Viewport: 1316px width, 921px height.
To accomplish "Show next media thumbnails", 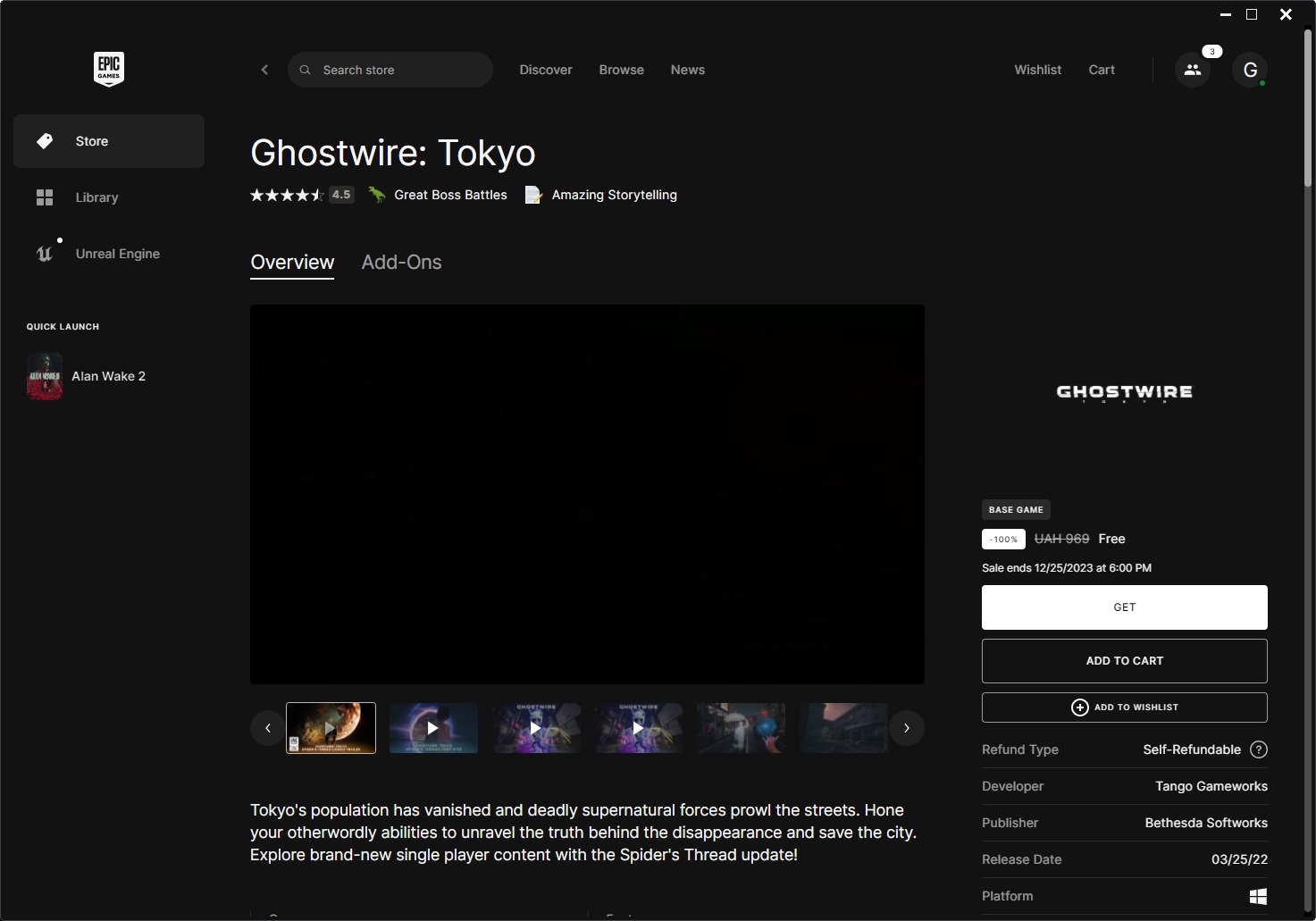I will [907, 728].
